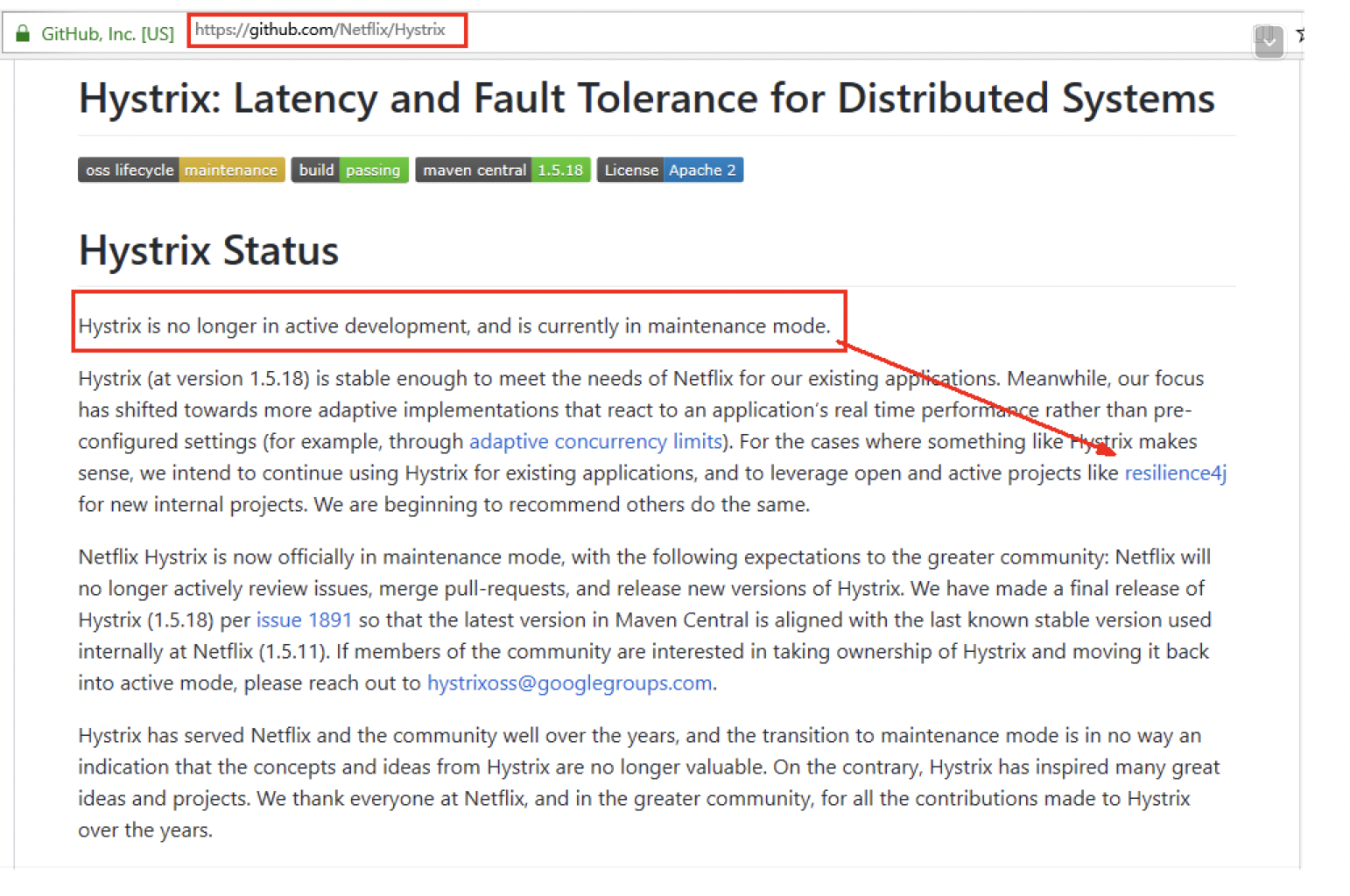Viewport: 1350px width, 896px height.
Task: Click the green padlock security icon
Action: click(23, 34)
